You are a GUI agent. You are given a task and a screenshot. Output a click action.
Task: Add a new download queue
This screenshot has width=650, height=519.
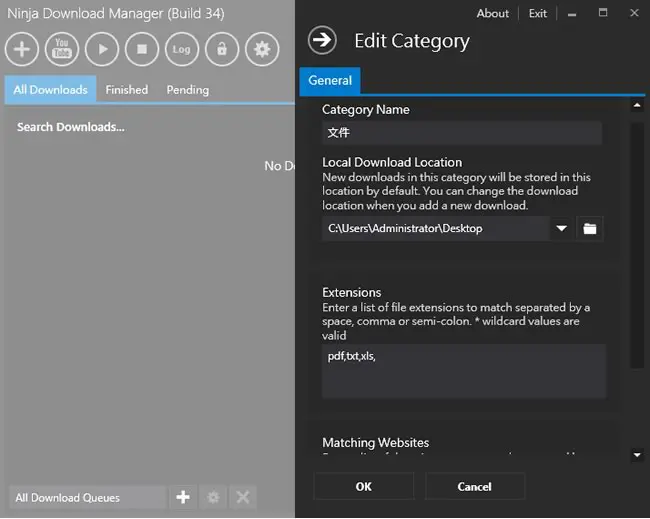click(x=183, y=497)
